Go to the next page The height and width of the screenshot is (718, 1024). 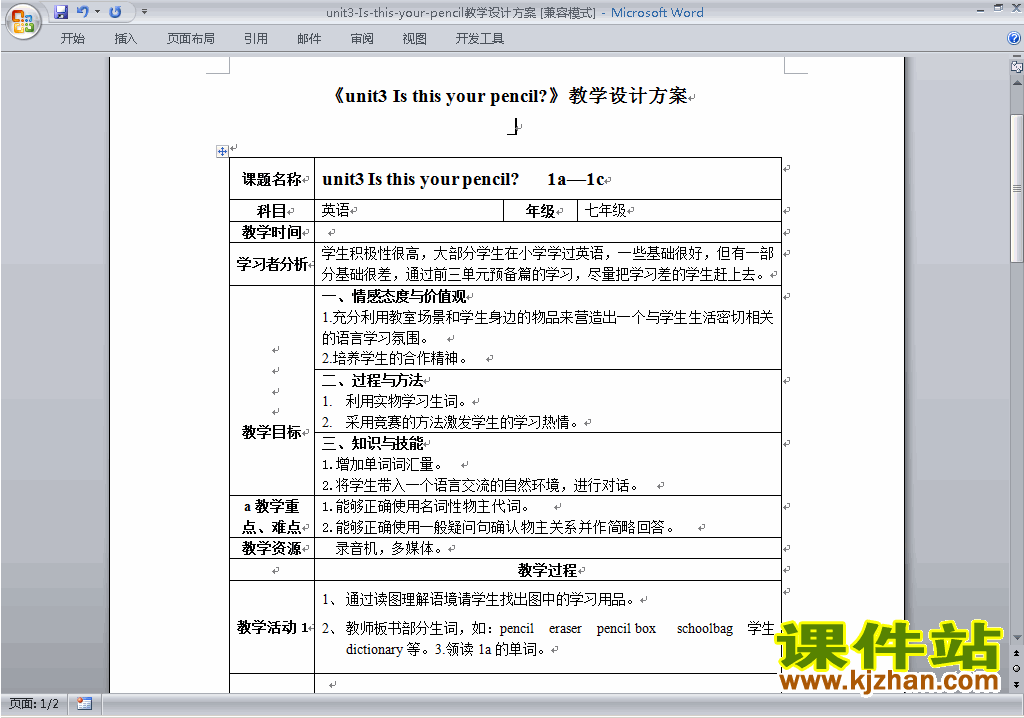click(x=1017, y=684)
